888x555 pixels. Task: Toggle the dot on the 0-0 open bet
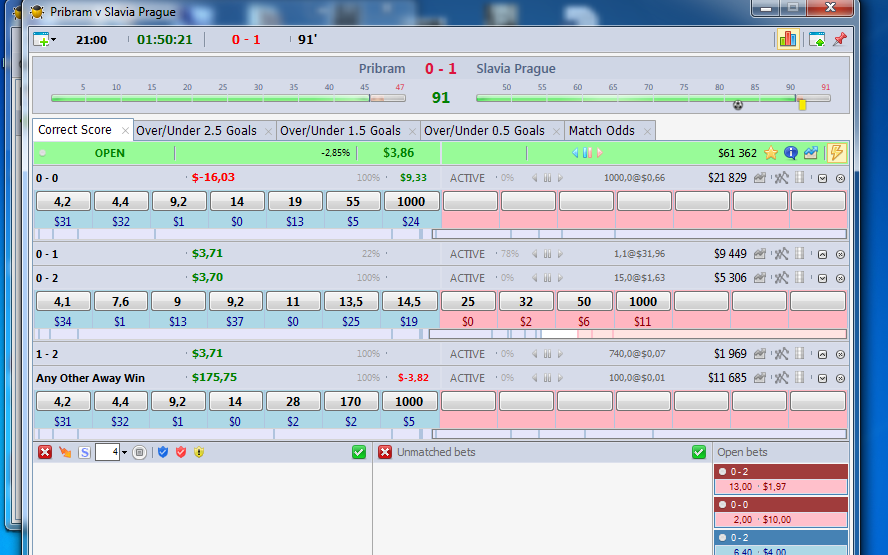pyautogui.click(x=723, y=504)
